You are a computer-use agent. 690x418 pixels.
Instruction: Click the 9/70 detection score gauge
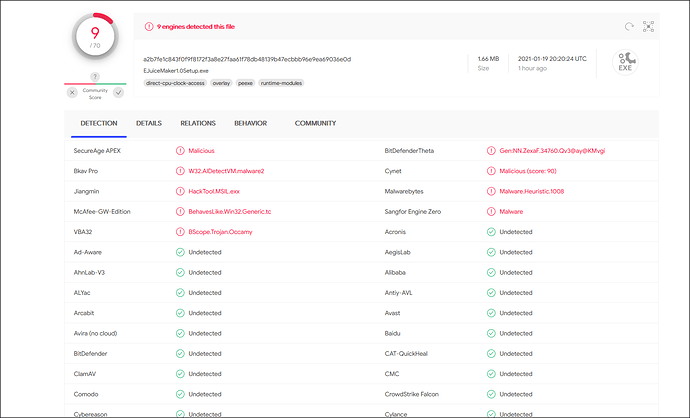click(95, 37)
